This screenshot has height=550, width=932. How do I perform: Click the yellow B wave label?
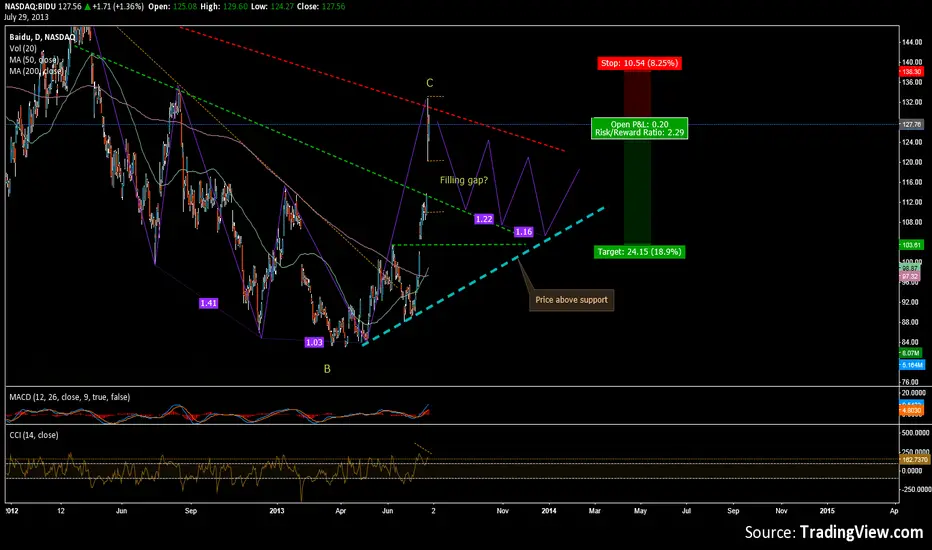click(x=327, y=369)
